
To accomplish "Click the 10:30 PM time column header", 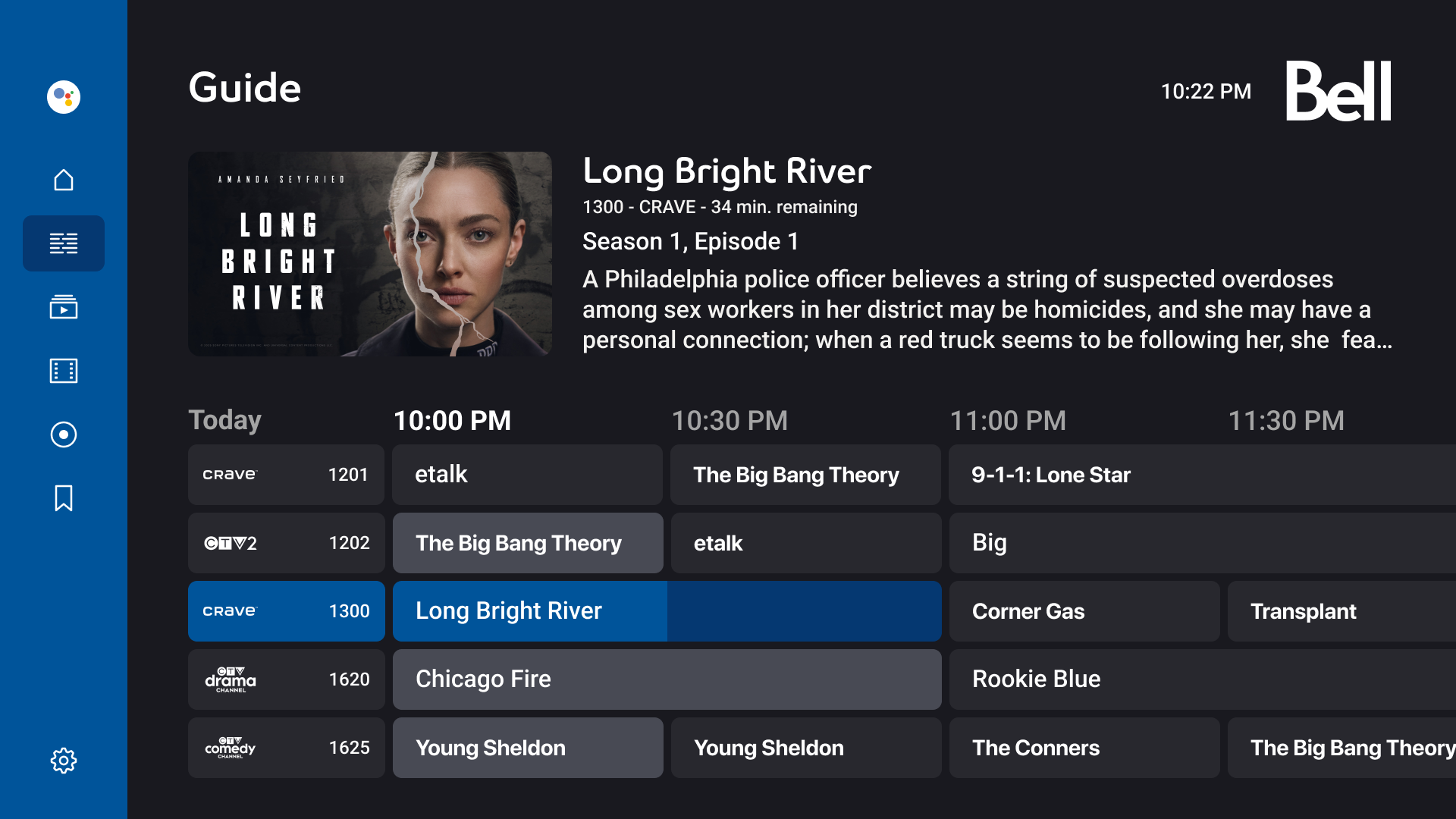I will coord(730,420).
